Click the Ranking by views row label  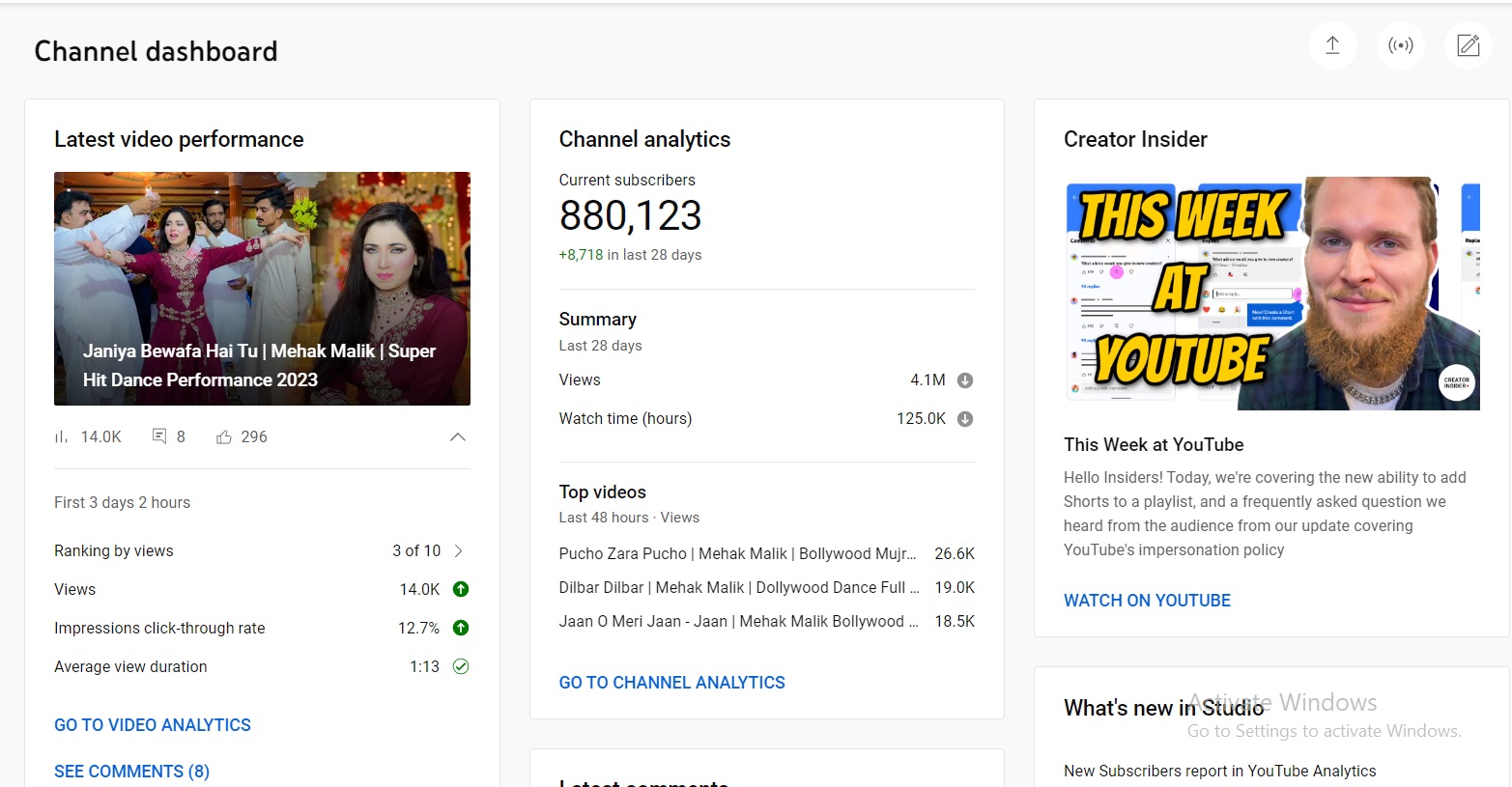(114, 550)
